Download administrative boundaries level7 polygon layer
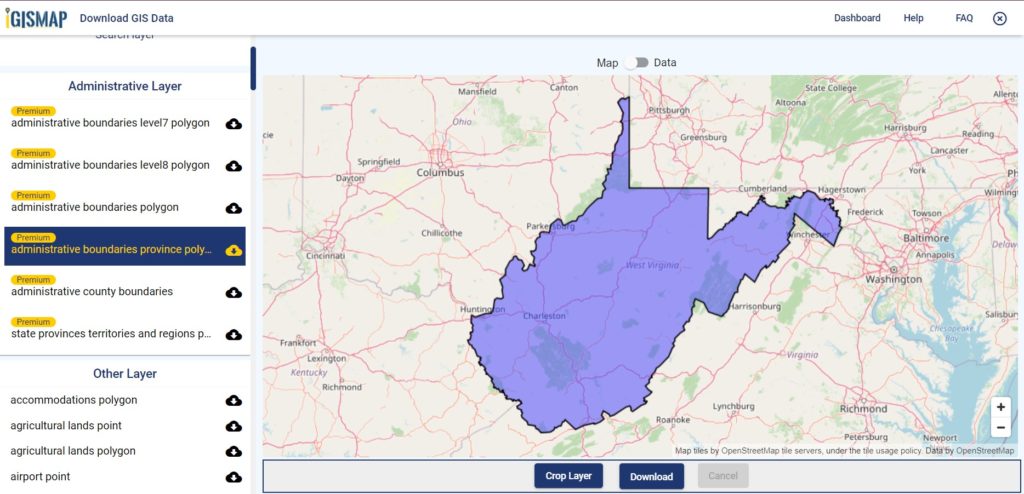Viewport: 1024px width, 494px height. (x=234, y=124)
